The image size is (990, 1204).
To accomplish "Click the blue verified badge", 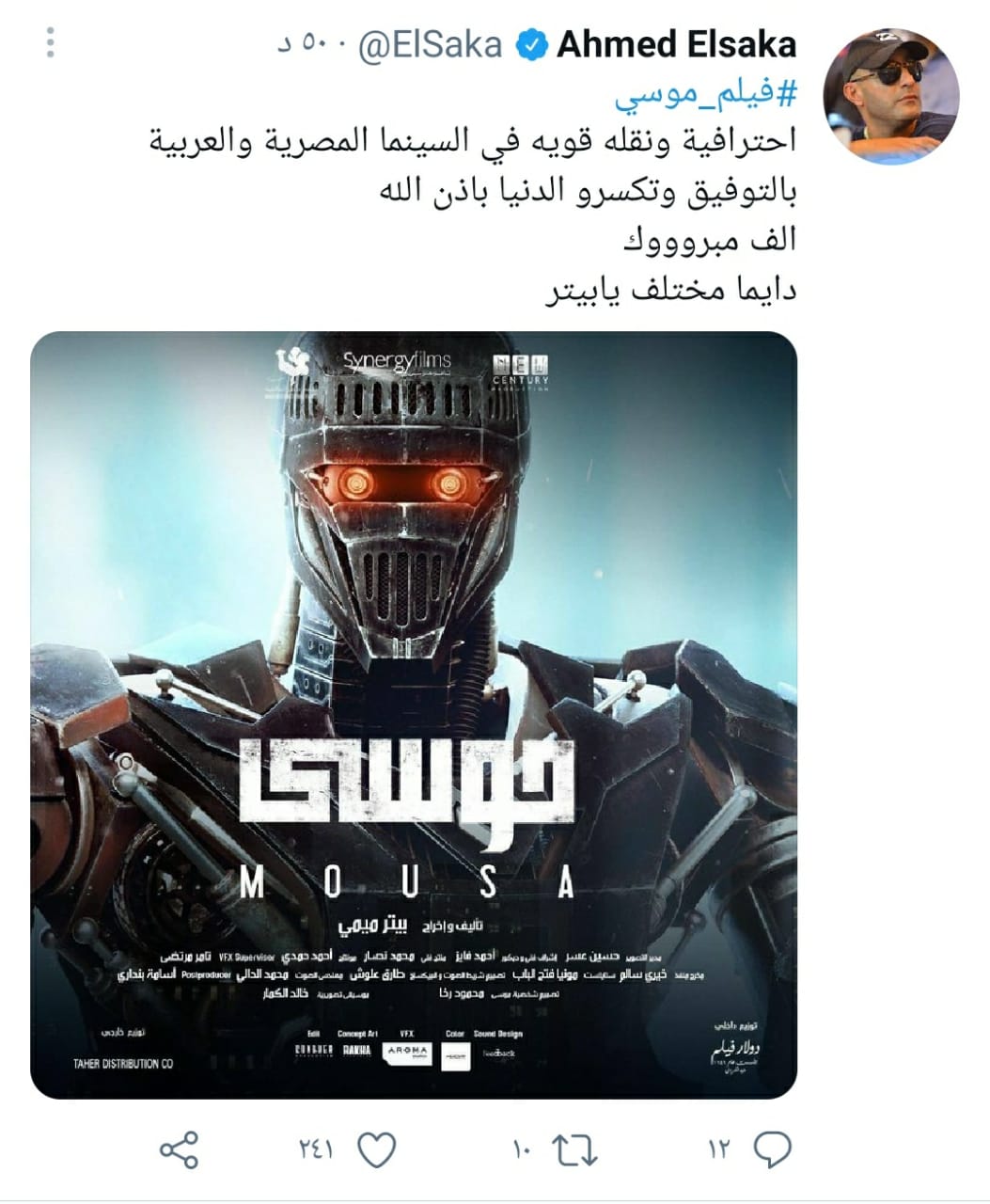I will [x=532, y=44].
